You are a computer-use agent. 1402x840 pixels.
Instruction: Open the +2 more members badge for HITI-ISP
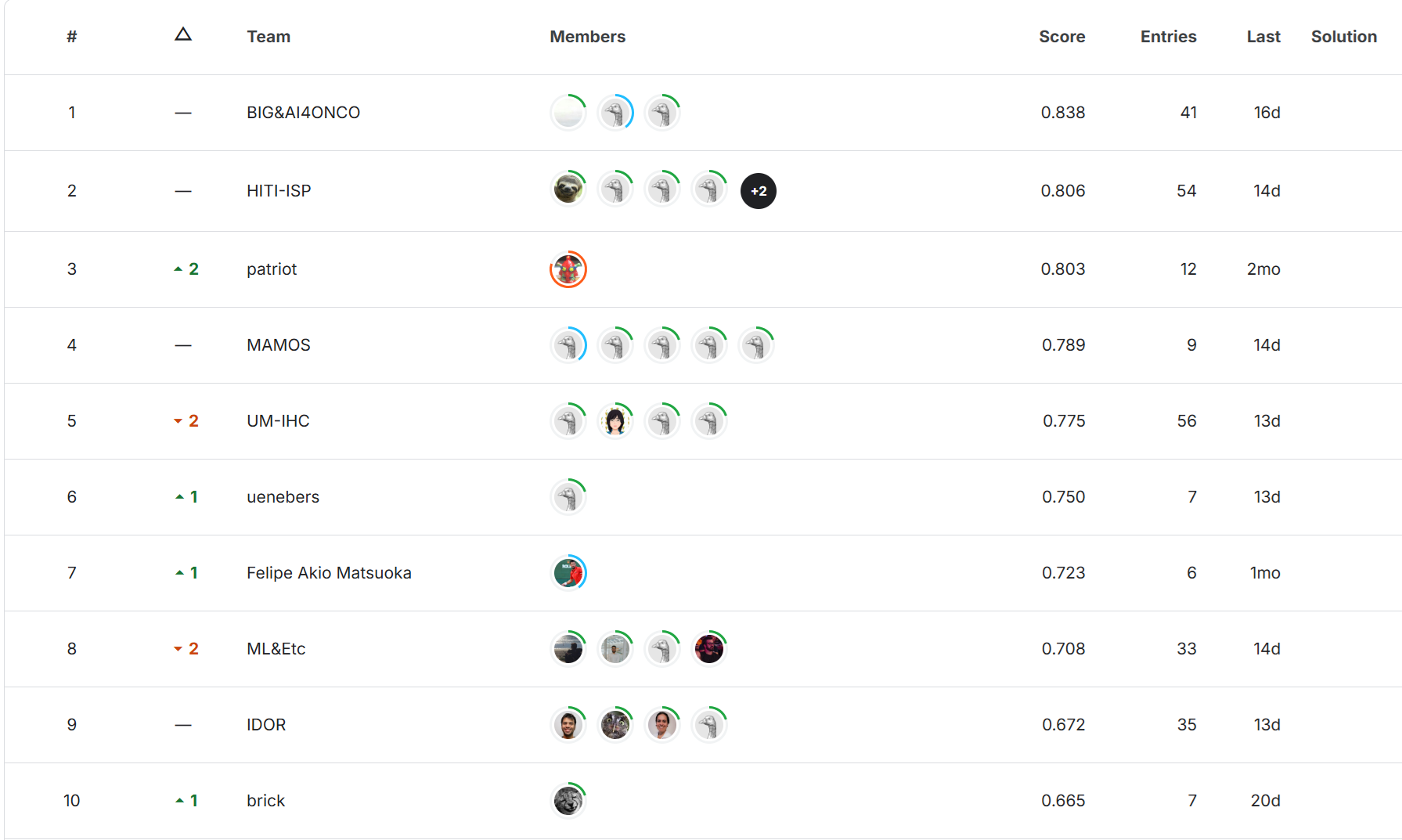(758, 191)
